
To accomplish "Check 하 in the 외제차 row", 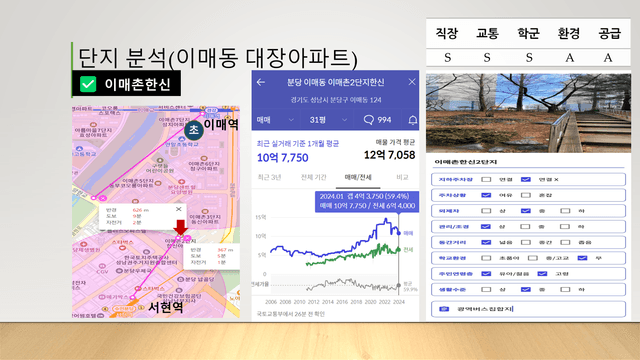I will tap(565, 211).
